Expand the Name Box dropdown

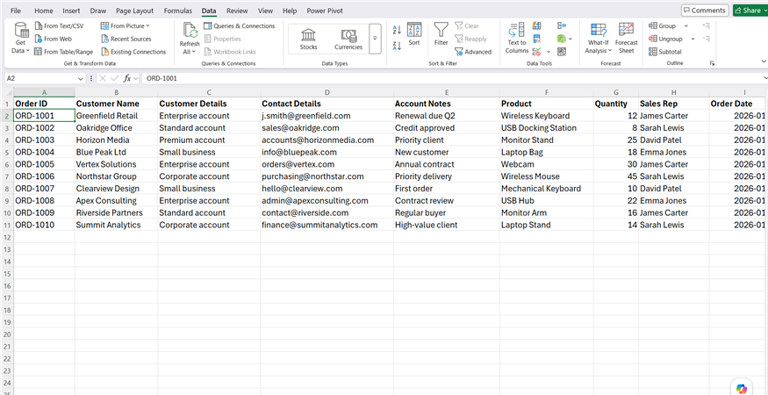pyautogui.click(x=80, y=78)
